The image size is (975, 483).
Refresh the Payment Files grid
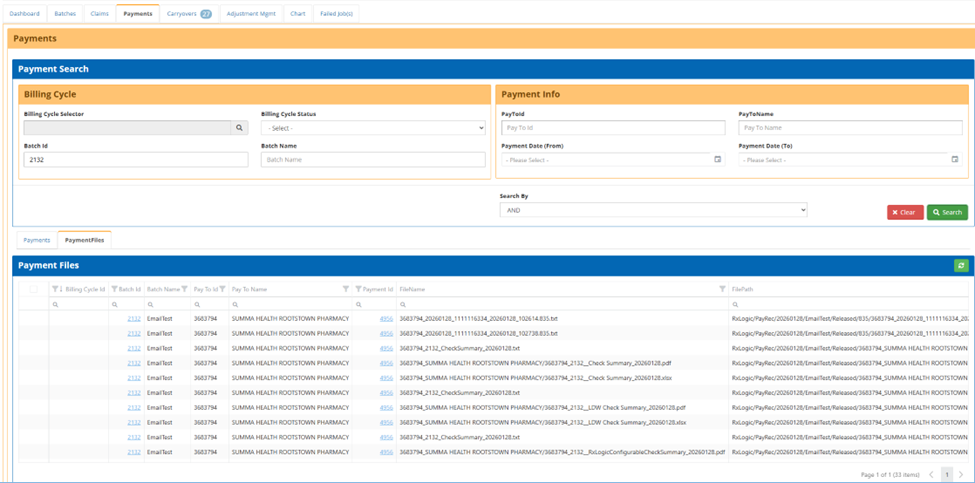click(961, 265)
